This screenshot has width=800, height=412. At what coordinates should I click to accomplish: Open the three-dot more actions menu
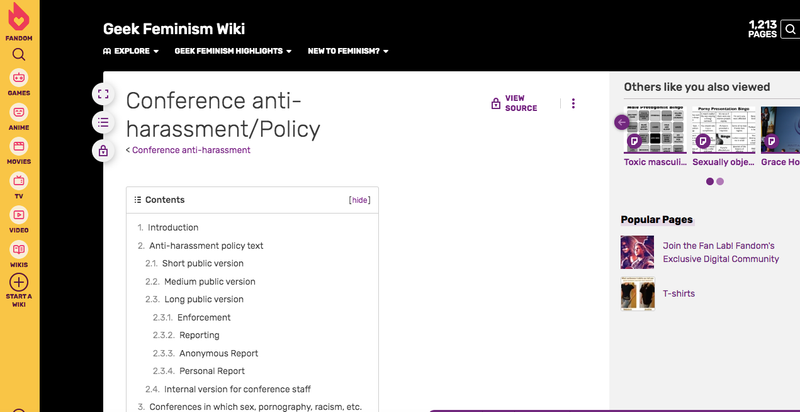coord(573,103)
